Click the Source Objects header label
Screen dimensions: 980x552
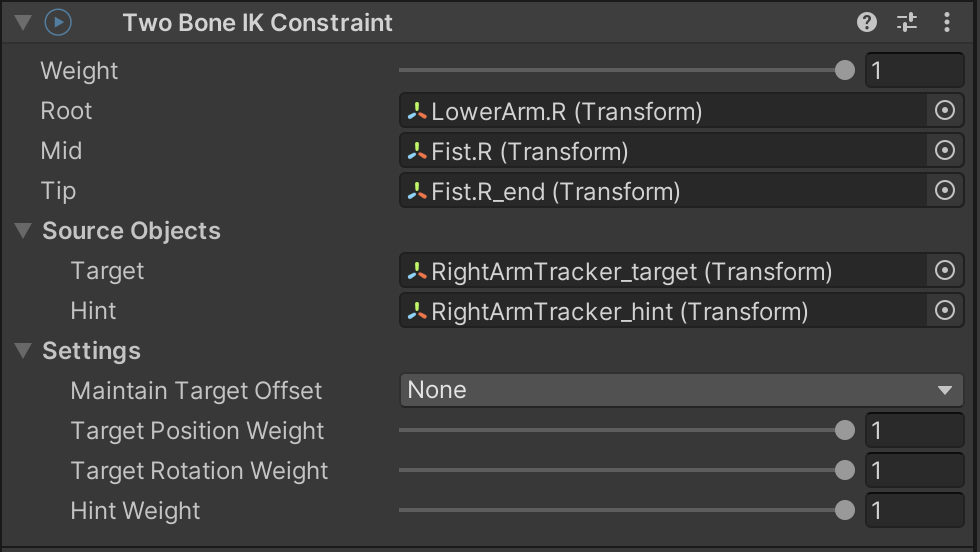point(131,231)
